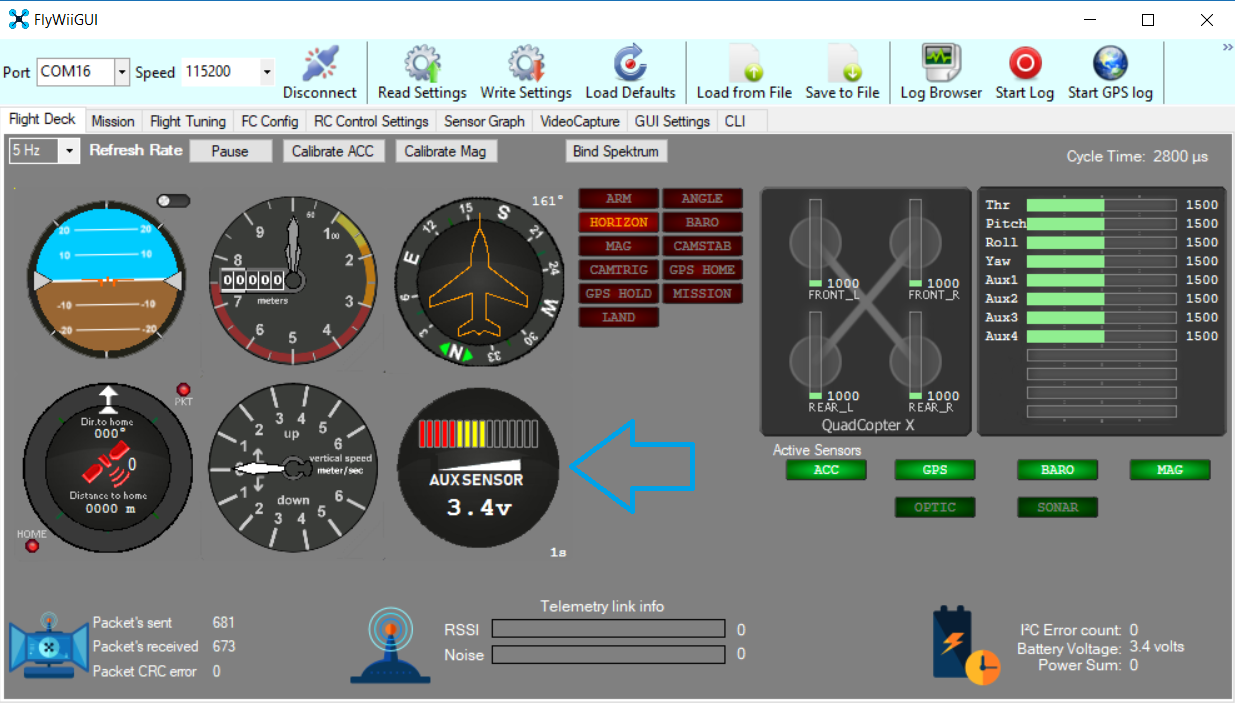
Task: Open the Port COM16 dropdown
Action: click(x=122, y=72)
